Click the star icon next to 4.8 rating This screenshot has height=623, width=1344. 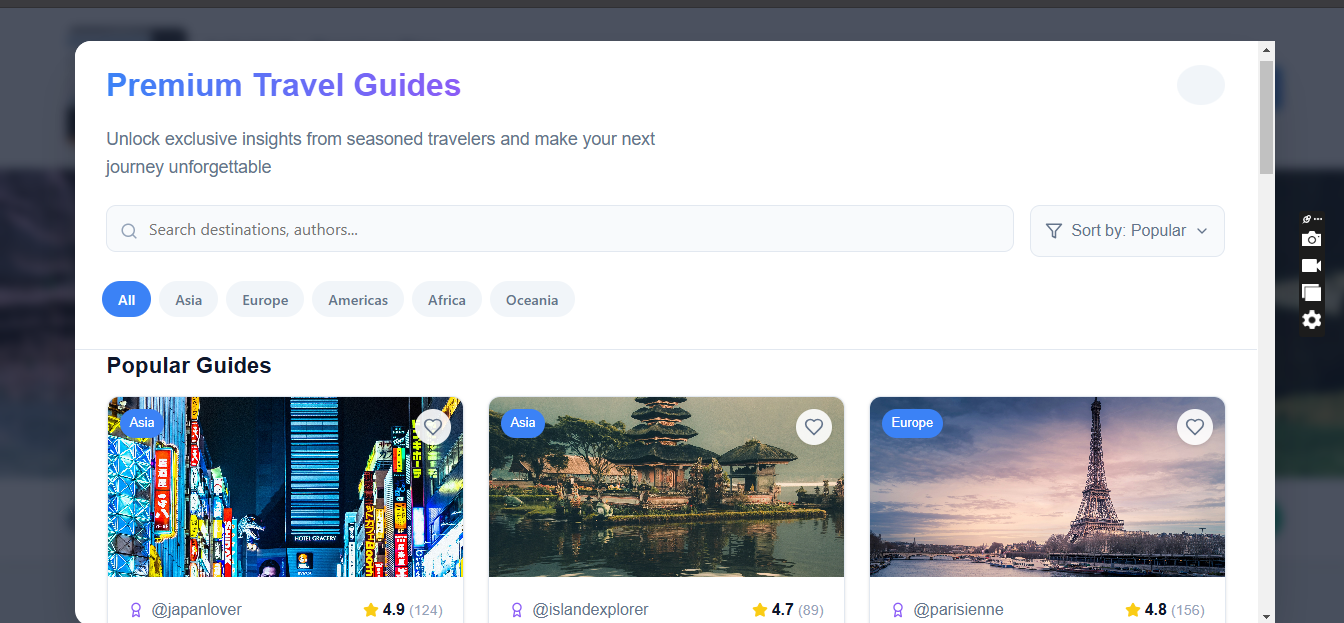1133,610
